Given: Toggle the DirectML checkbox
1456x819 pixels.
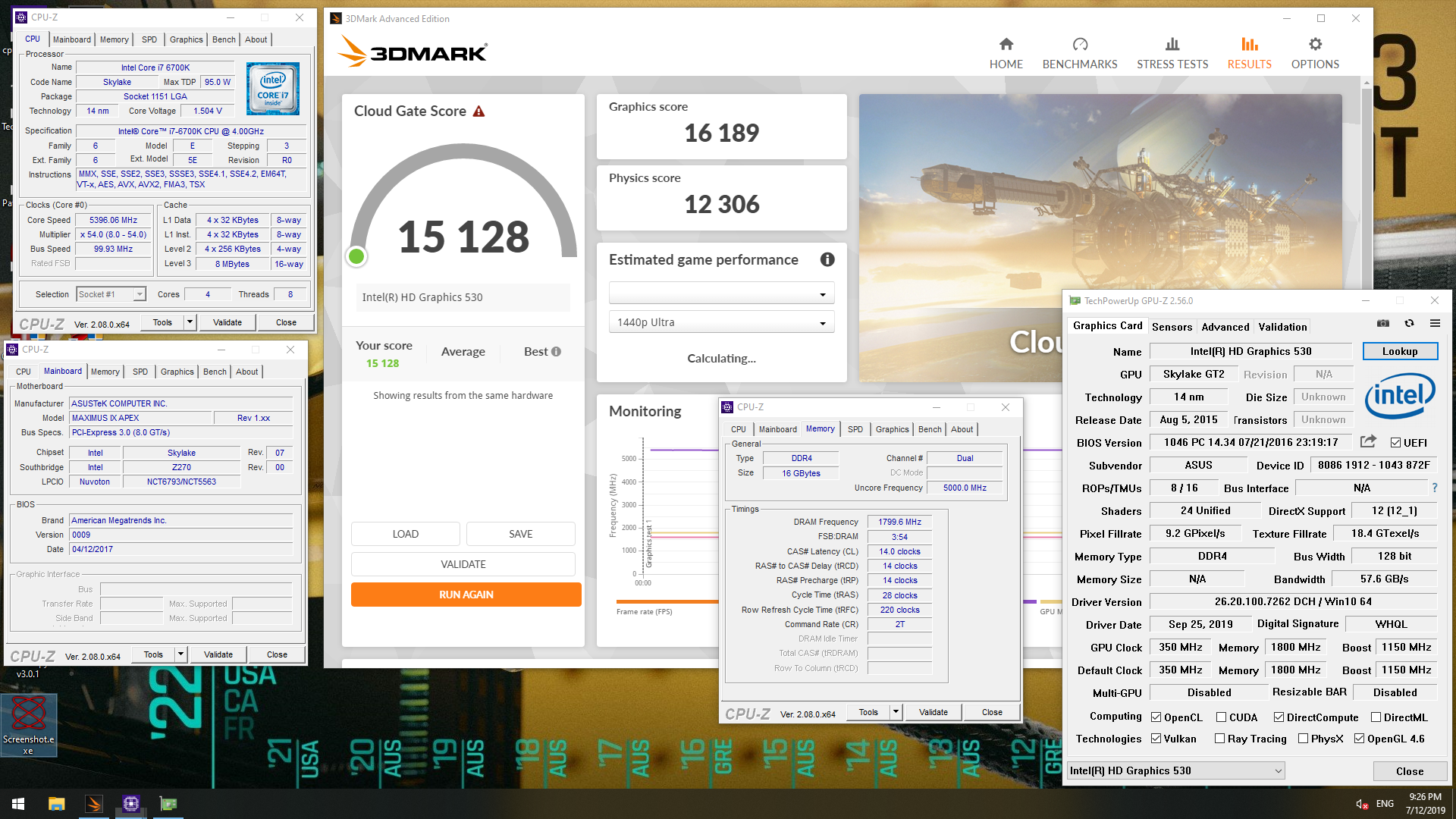Looking at the screenshot, I should point(1376,717).
